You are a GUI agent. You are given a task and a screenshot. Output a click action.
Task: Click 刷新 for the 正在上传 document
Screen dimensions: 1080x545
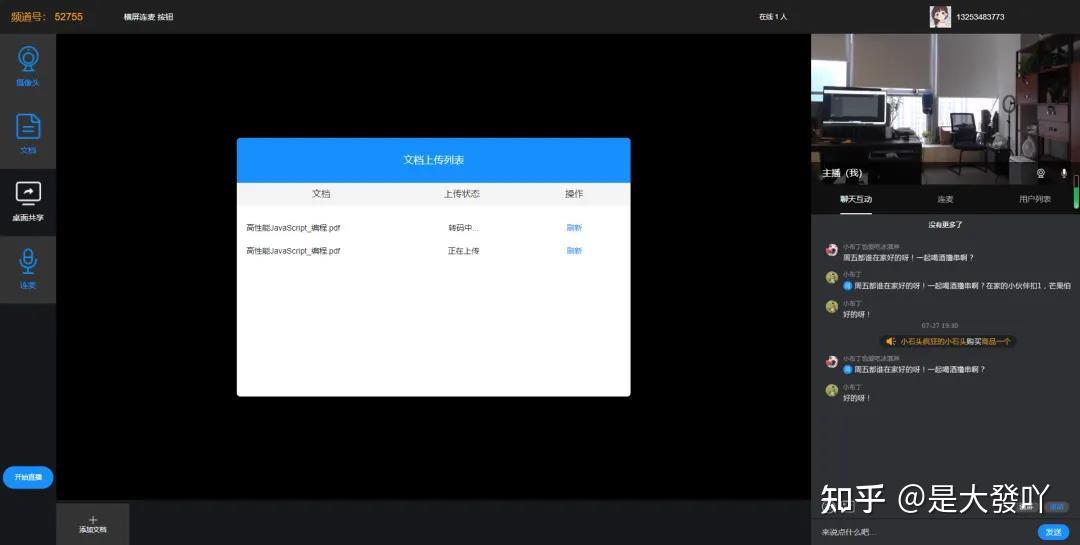(574, 251)
